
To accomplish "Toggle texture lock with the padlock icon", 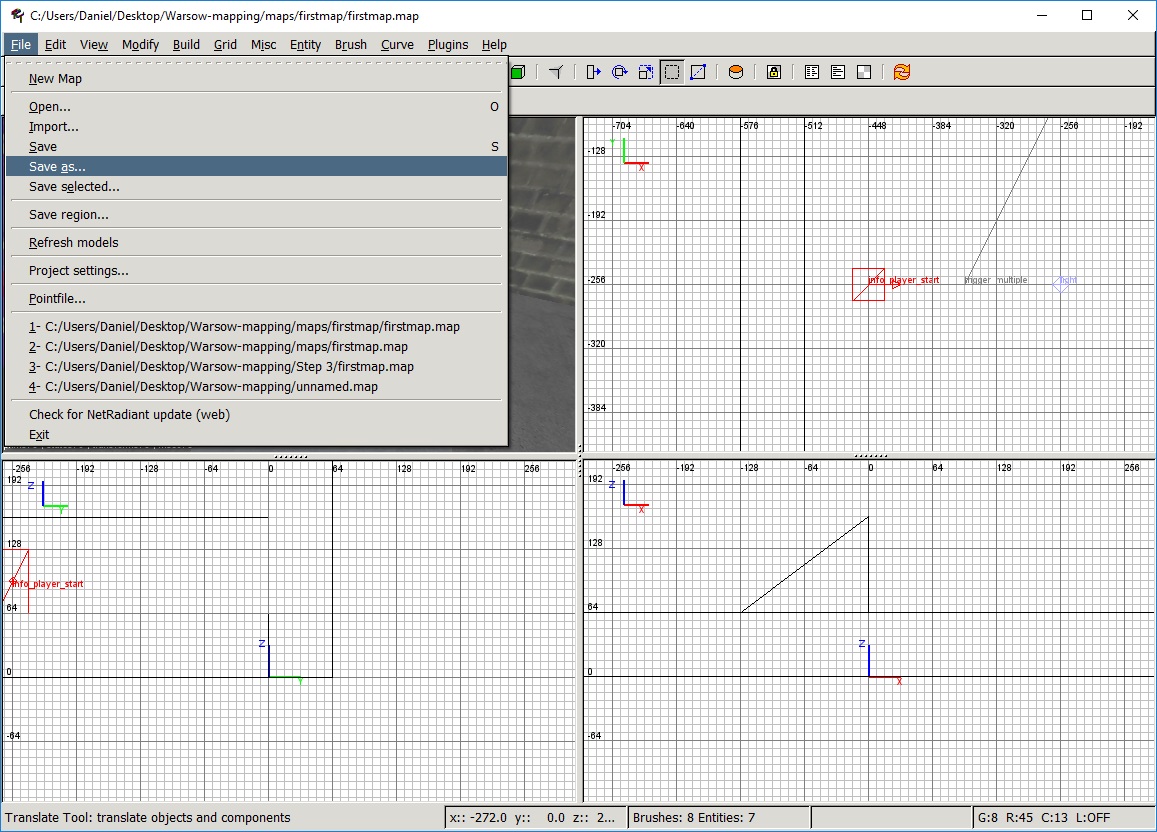I will [774, 71].
